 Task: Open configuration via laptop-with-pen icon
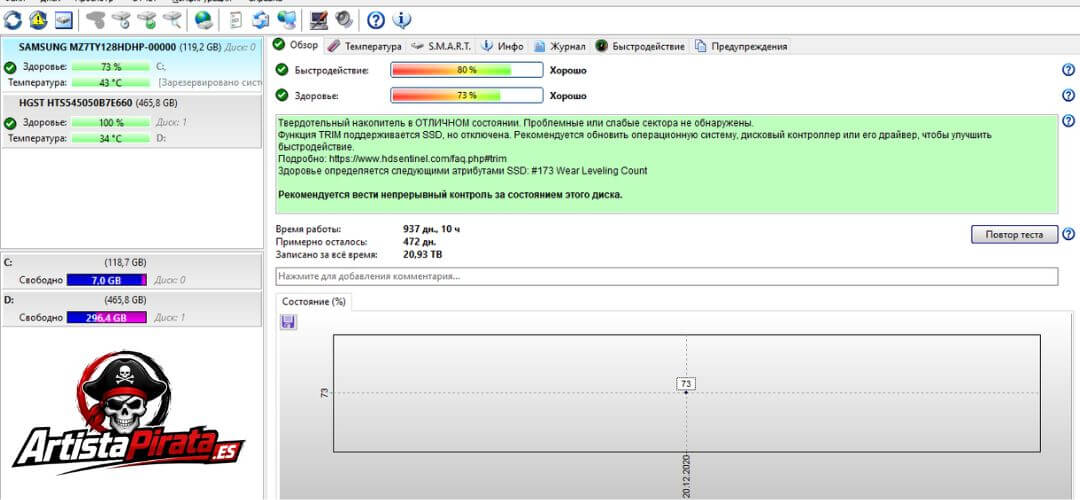coord(318,20)
